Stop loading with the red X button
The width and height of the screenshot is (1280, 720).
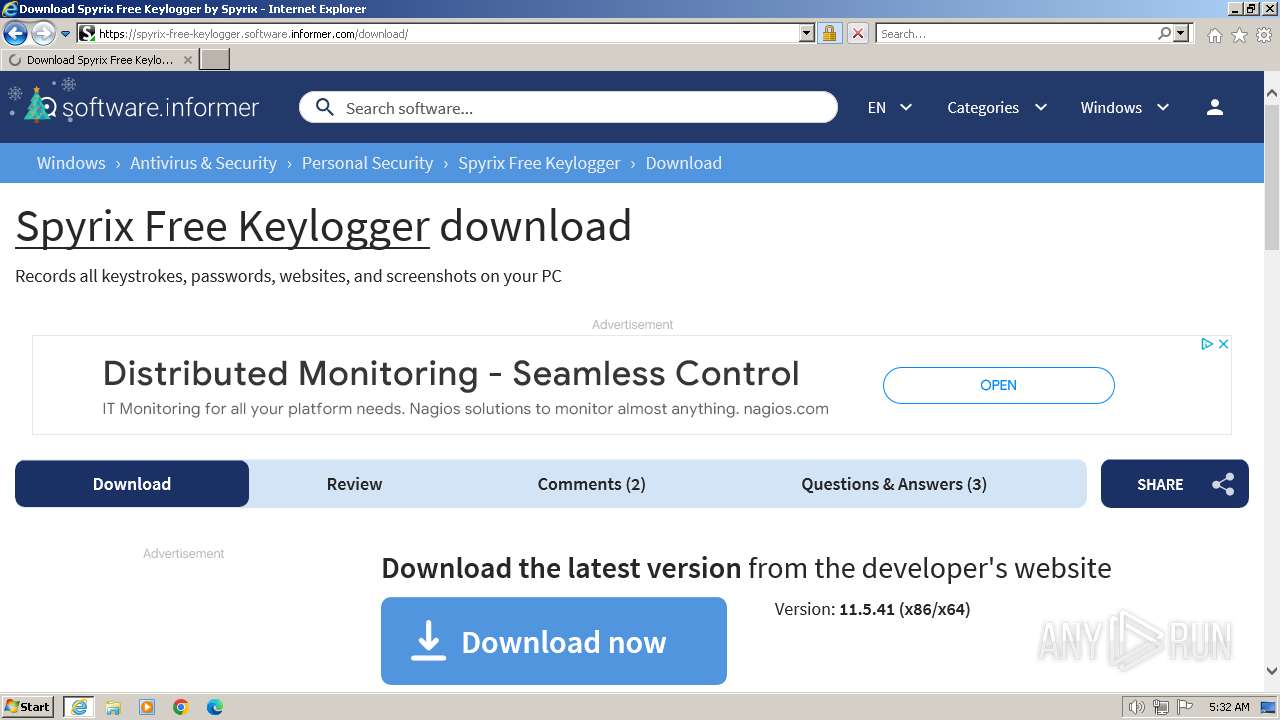[857, 33]
